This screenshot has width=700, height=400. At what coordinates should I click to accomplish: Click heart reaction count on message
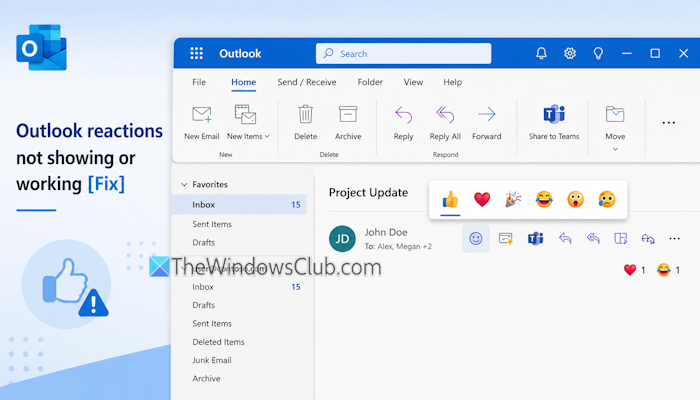[x=634, y=270]
